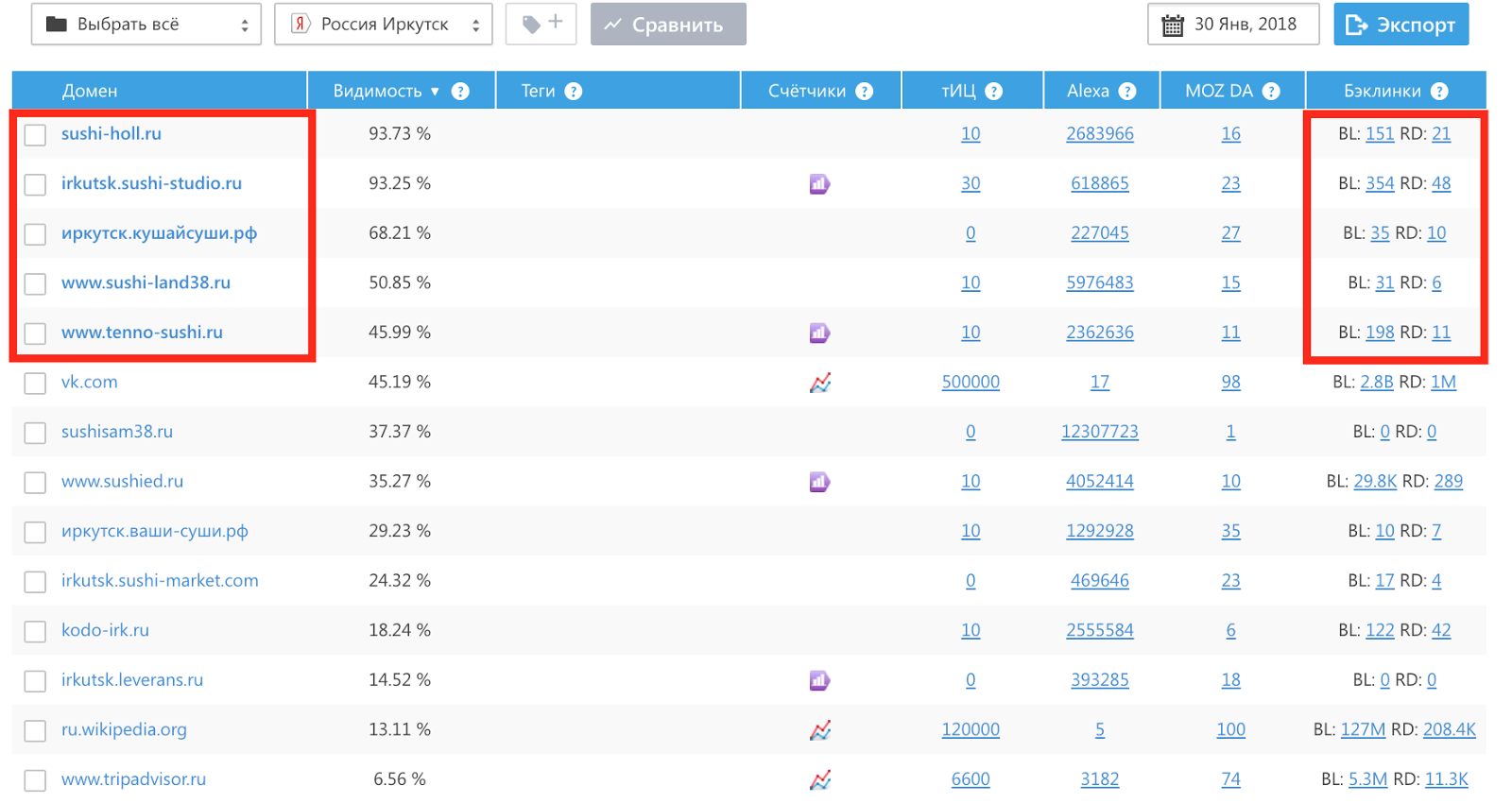Open the 30 Янв, 2018 date picker

click(x=1233, y=25)
